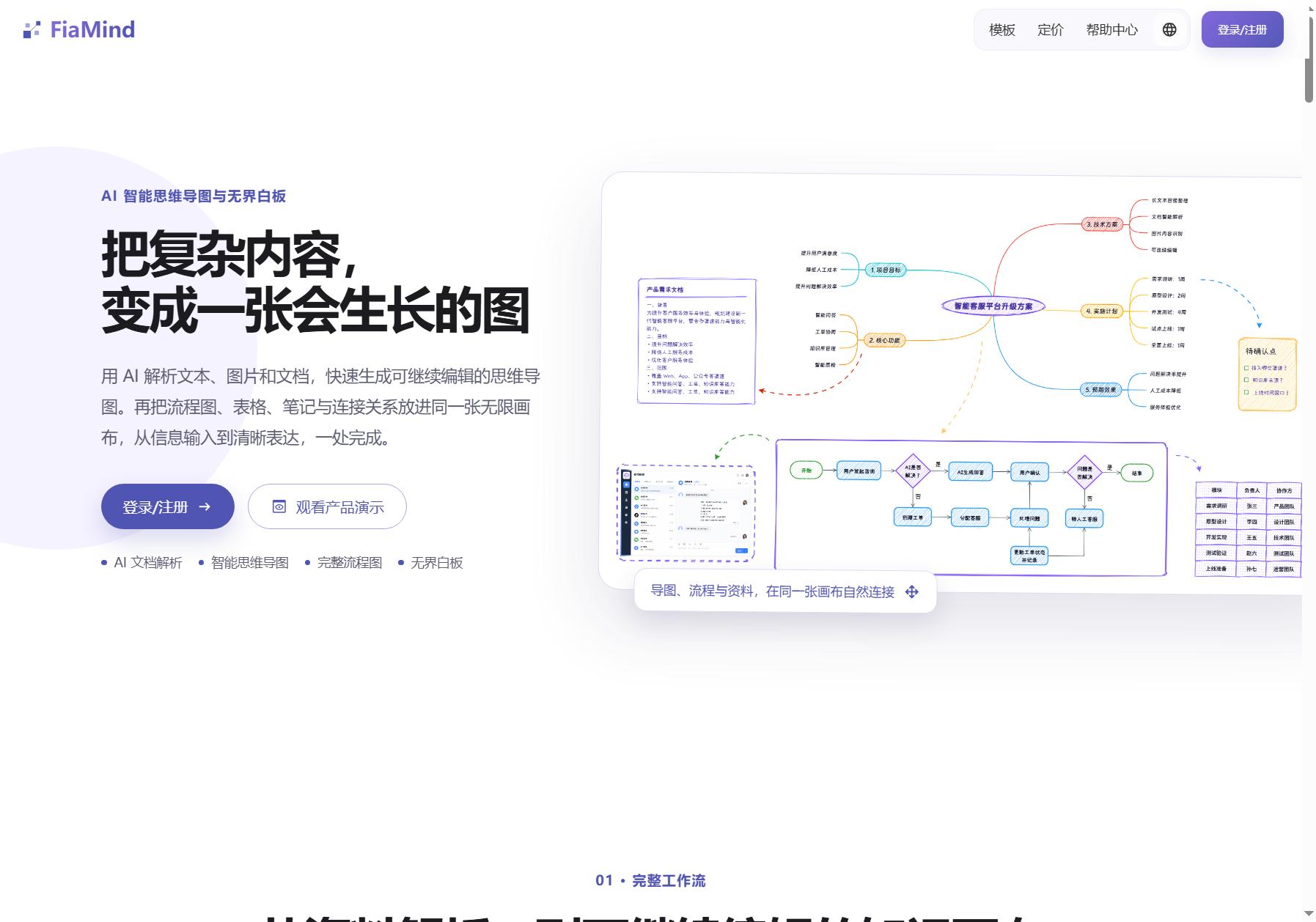1316x922 pixels.
Task: Click the chat app screenshot thumbnail
Action: pos(687,513)
